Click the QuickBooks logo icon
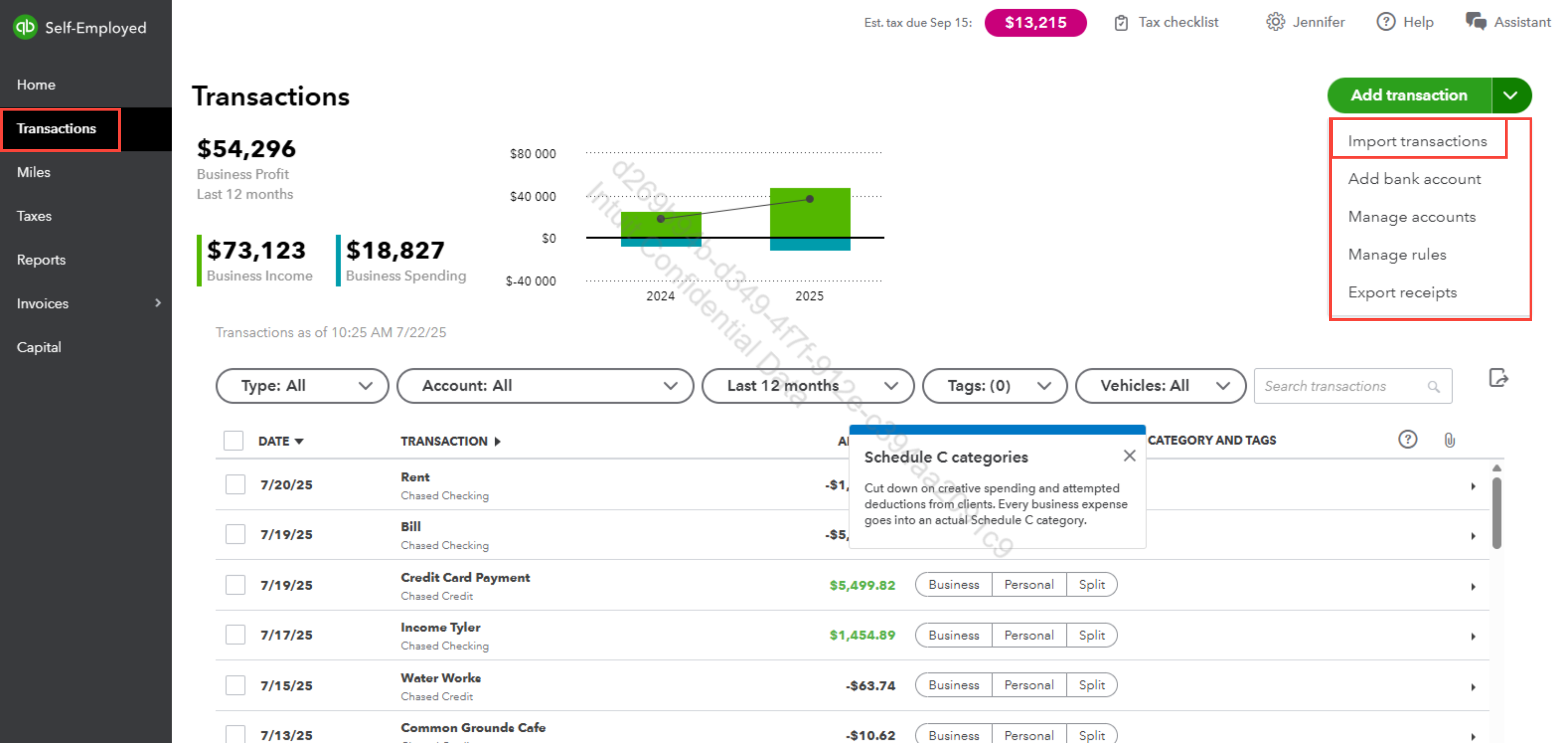The image size is (1568, 743). 25,27
